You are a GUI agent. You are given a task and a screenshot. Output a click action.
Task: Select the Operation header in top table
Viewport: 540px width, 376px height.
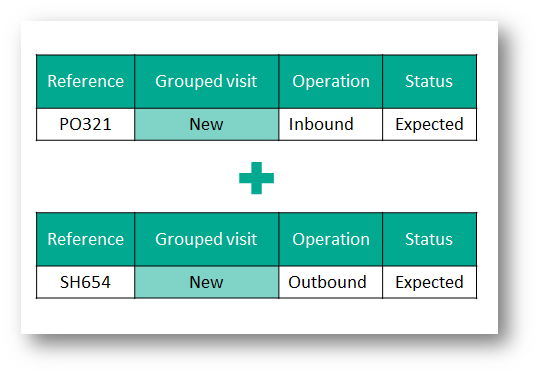coord(331,82)
